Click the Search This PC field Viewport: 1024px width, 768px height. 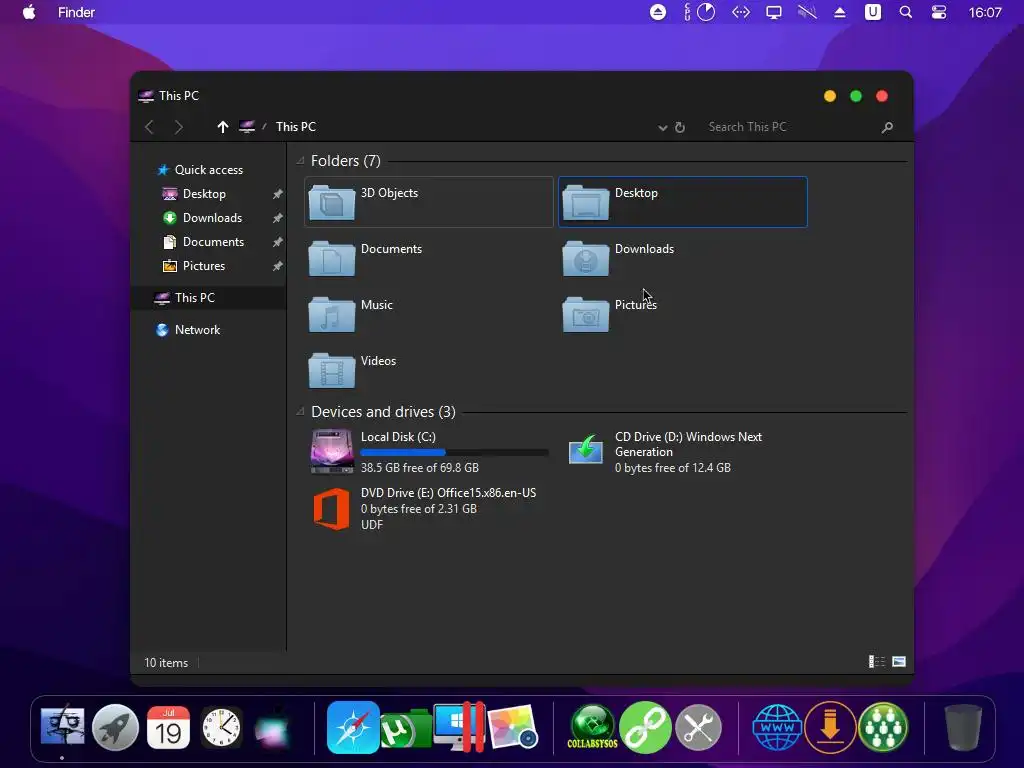coord(790,127)
